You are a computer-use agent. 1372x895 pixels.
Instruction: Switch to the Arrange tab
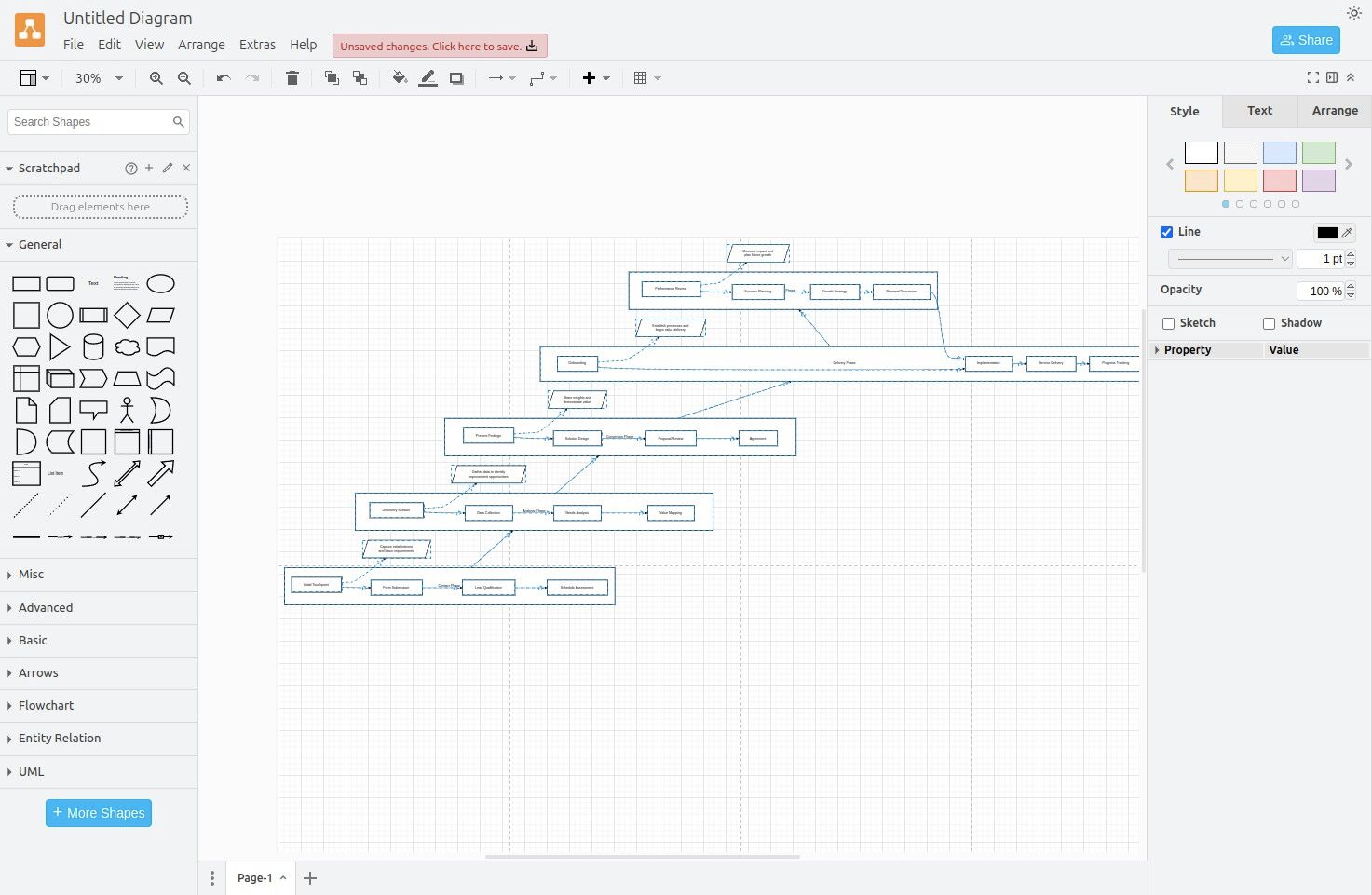tap(1334, 111)
